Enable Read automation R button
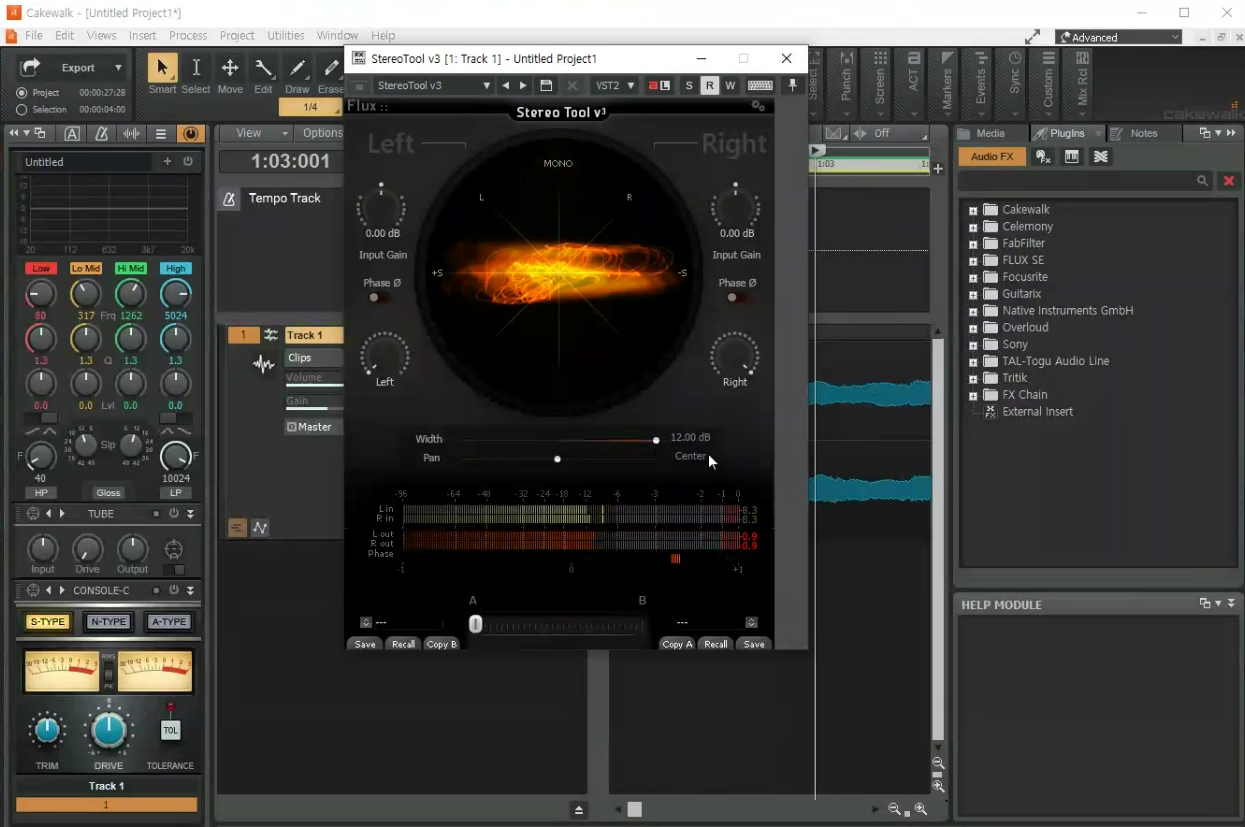Screen dimensions: 1245x827 point(709,86)
